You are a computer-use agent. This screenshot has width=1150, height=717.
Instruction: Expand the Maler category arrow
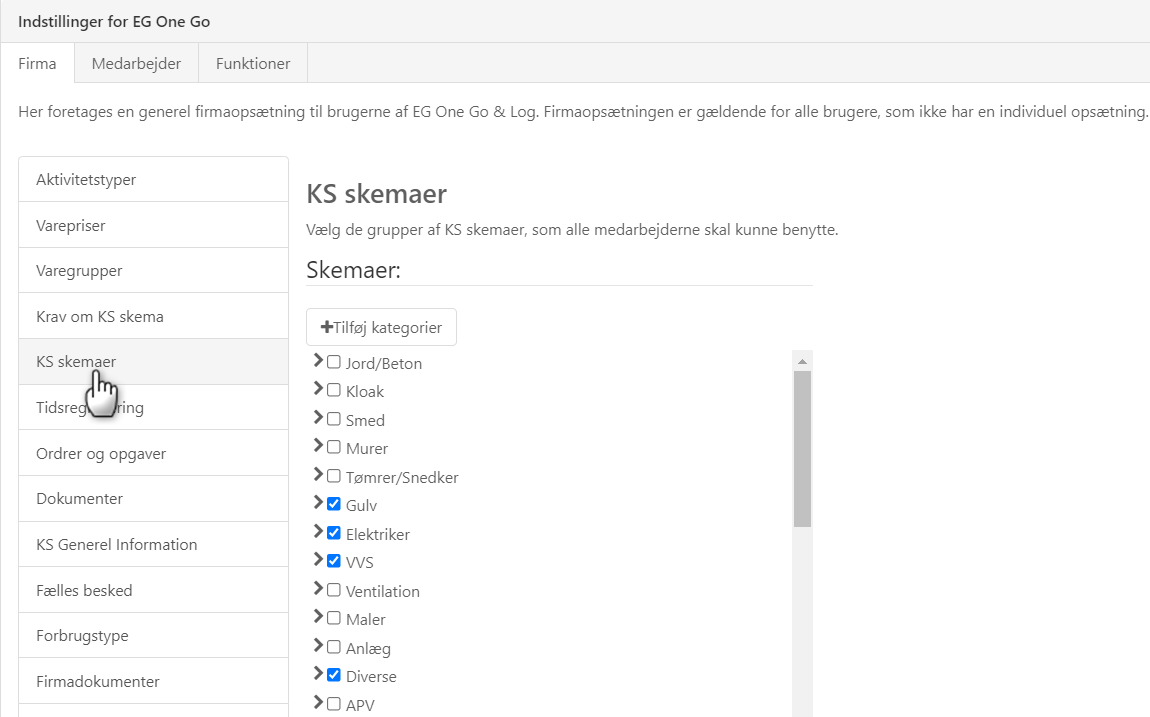click(319, 617)
